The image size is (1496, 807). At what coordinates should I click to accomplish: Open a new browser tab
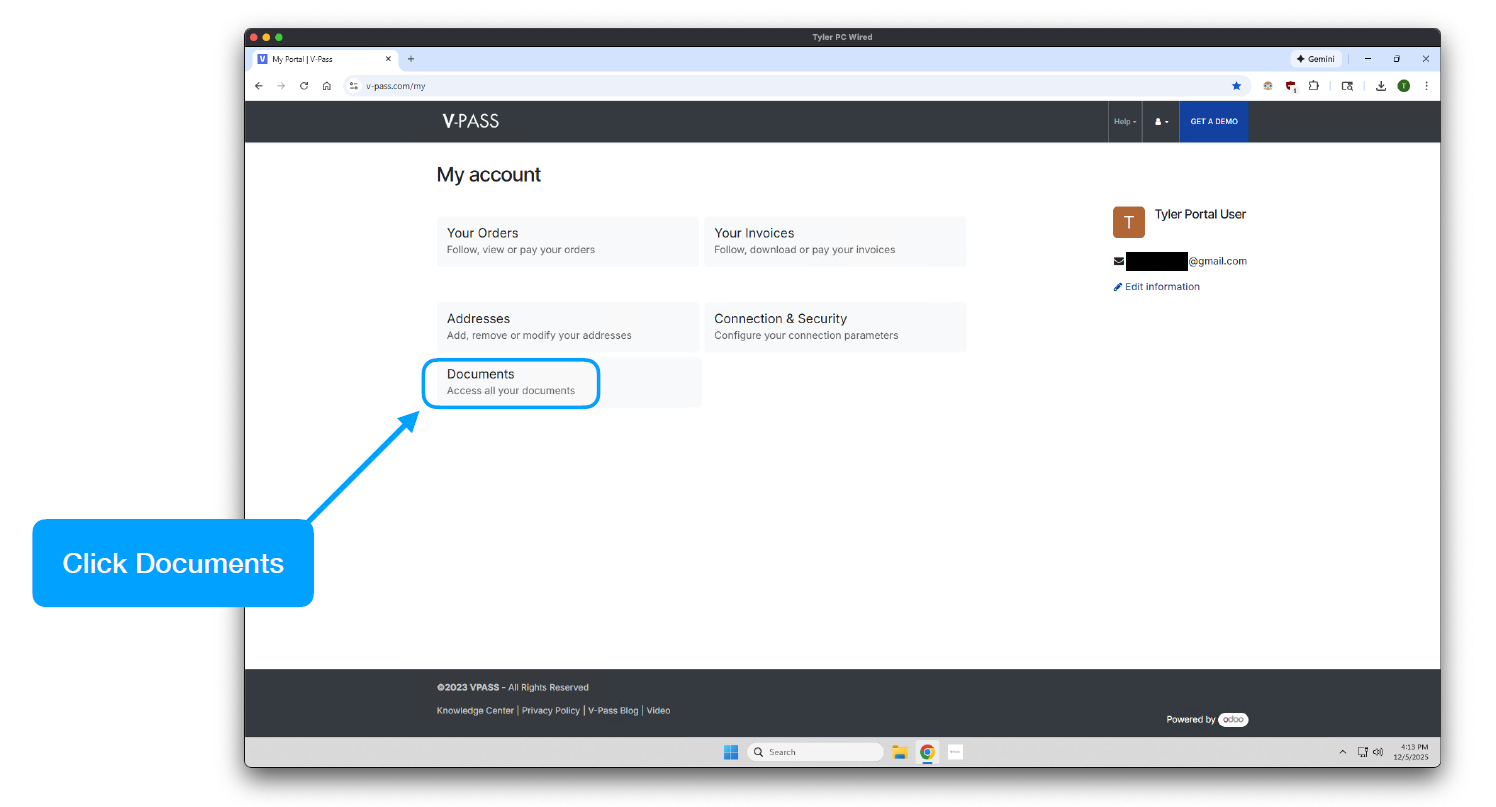click(x=411, y=59)
